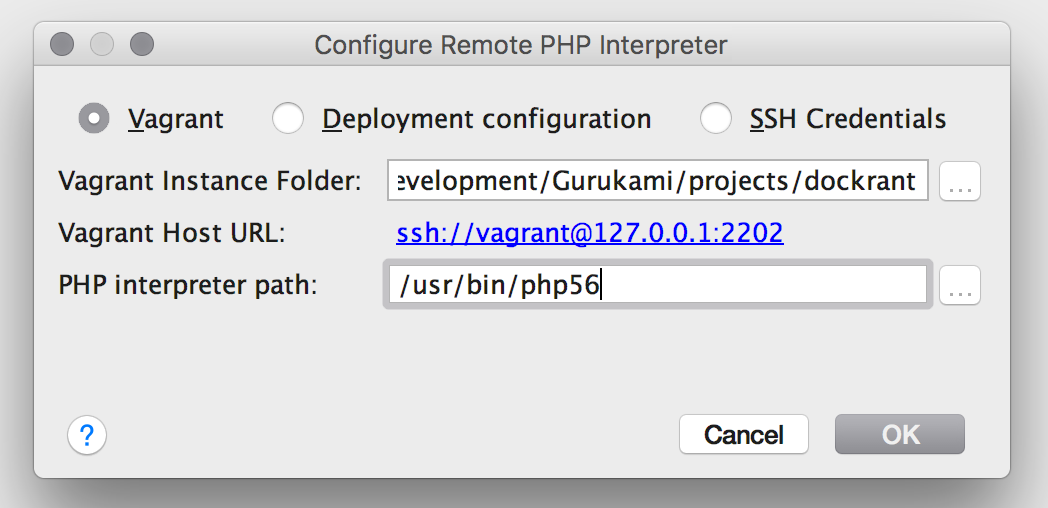The image size is (1048, 508).
Task: Browse for the Vagrant Instance Folder
Action: tap(960, 182)
